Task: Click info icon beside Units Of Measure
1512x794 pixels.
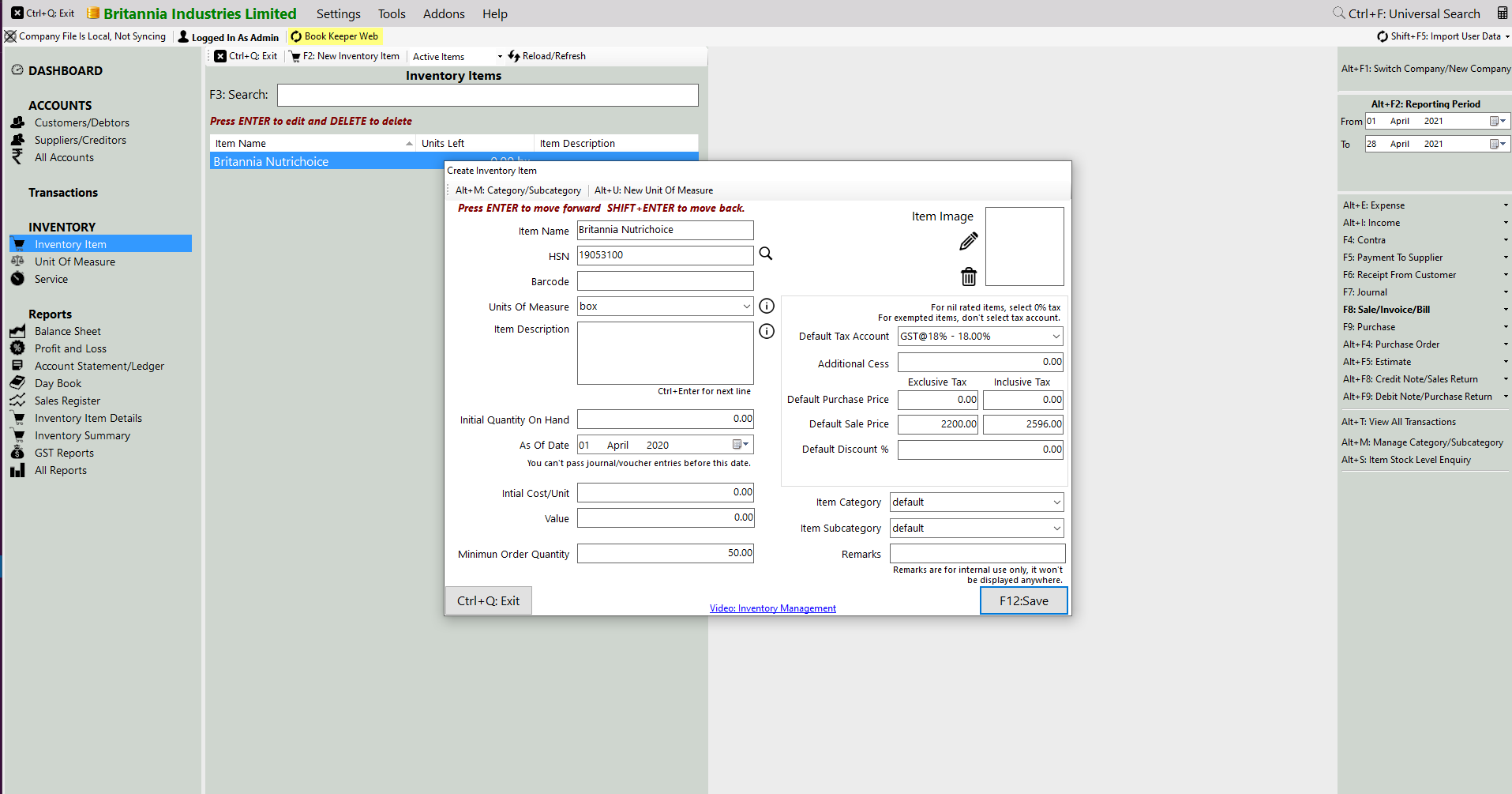Action: pyautogui.click(x=767, y=306)
